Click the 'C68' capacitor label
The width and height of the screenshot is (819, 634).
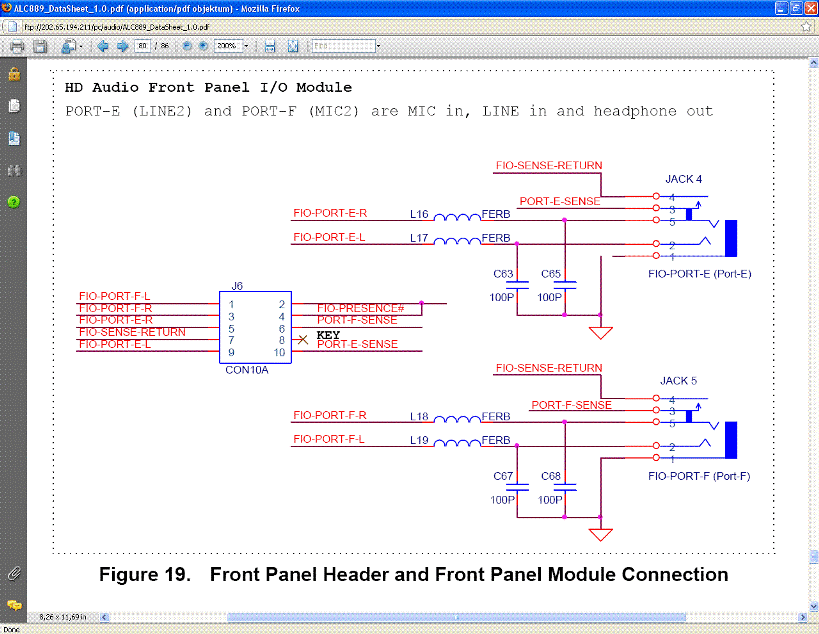[551, 476]
